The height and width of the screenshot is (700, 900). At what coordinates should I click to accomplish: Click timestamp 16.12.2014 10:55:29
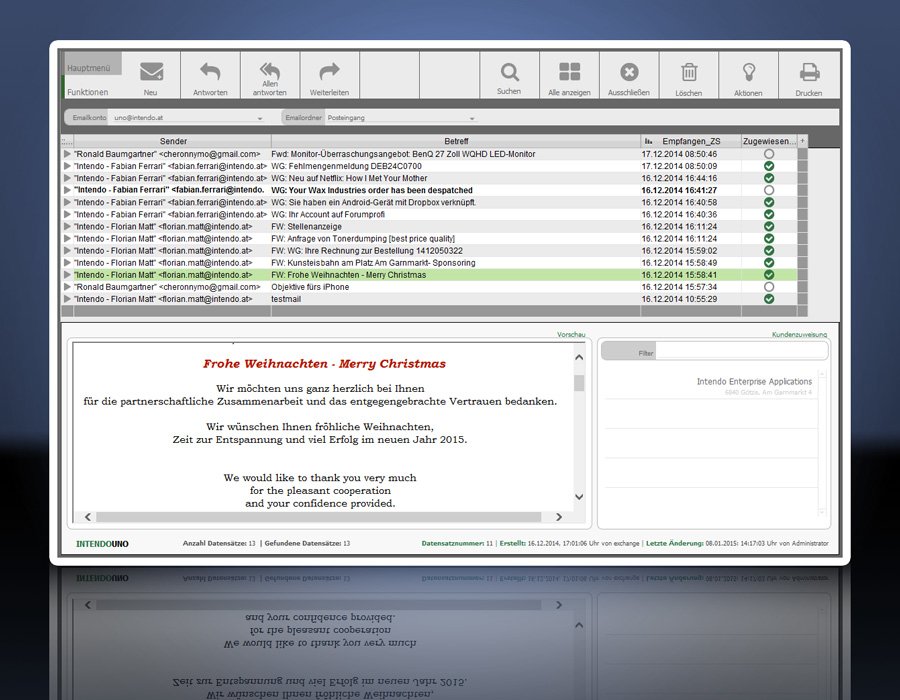(679, 298)
